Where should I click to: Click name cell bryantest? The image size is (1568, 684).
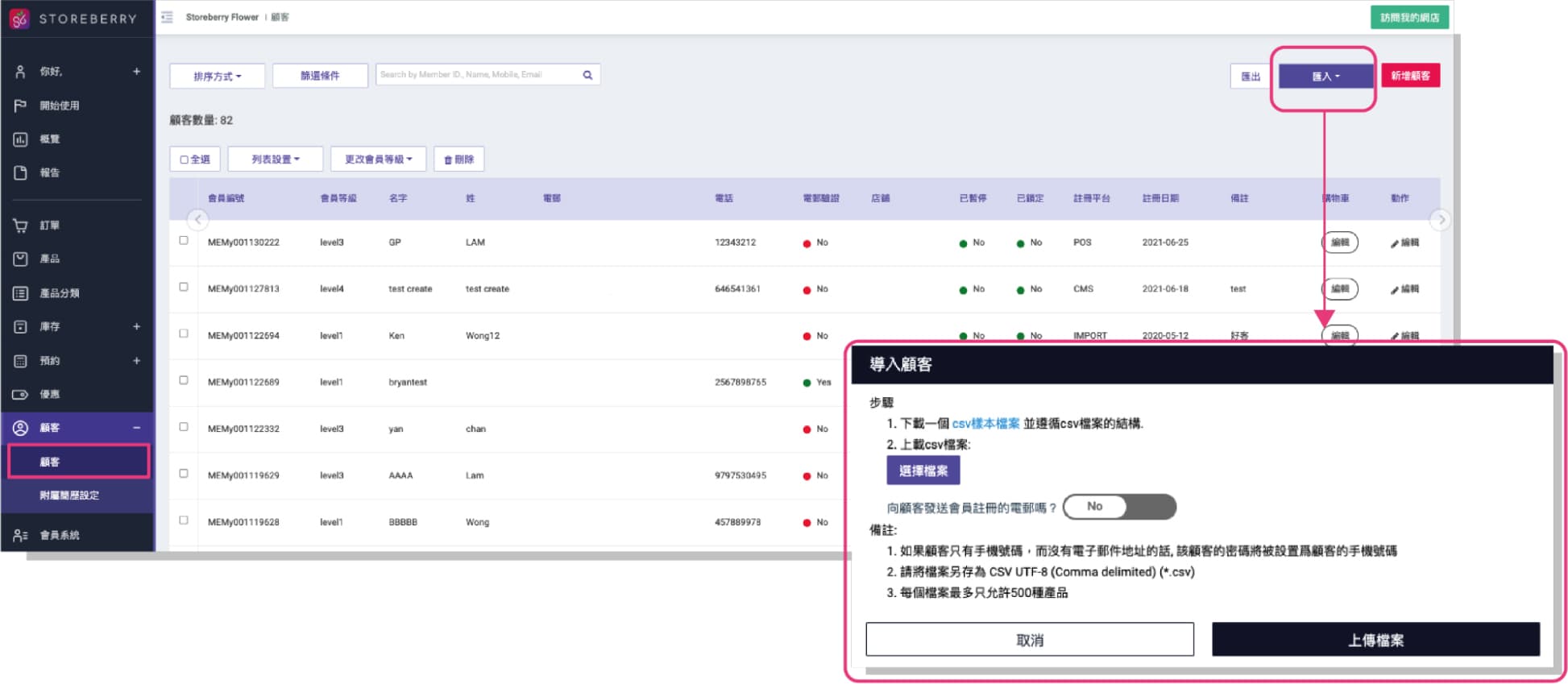[x=408, y=383]
